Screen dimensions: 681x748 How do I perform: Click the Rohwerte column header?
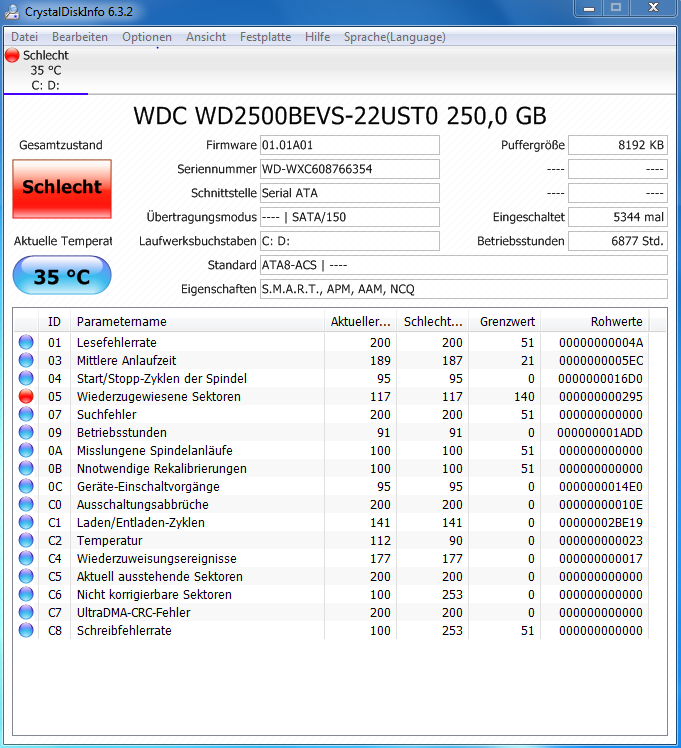click(595, 322)
